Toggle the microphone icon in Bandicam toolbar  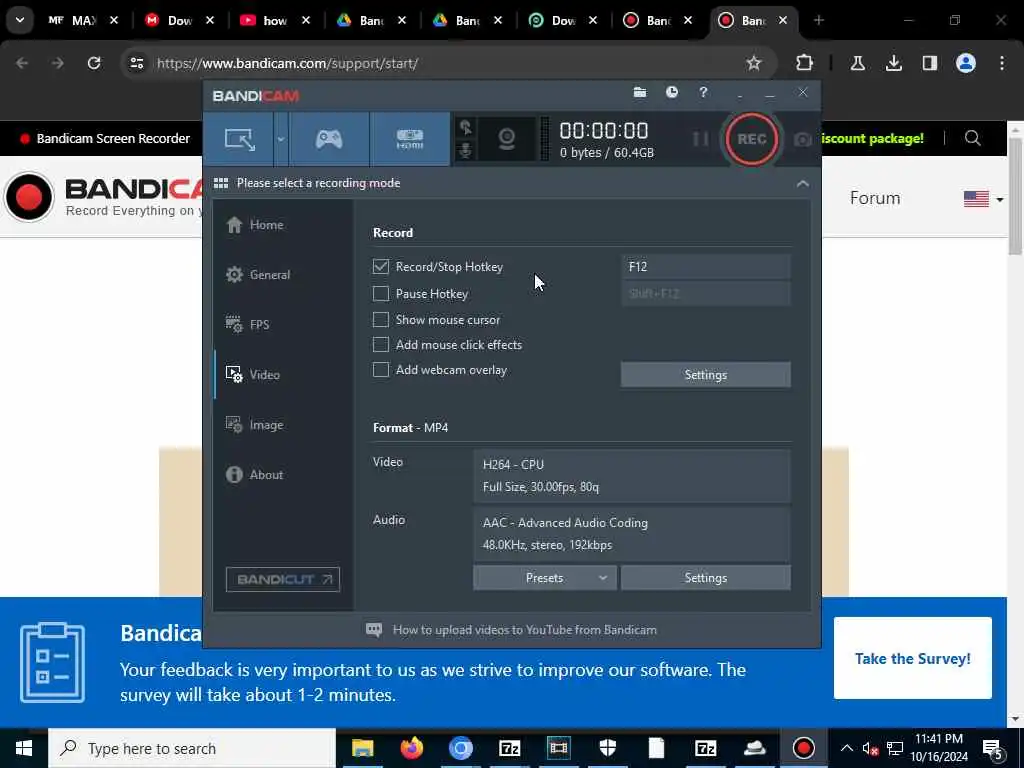466,152
